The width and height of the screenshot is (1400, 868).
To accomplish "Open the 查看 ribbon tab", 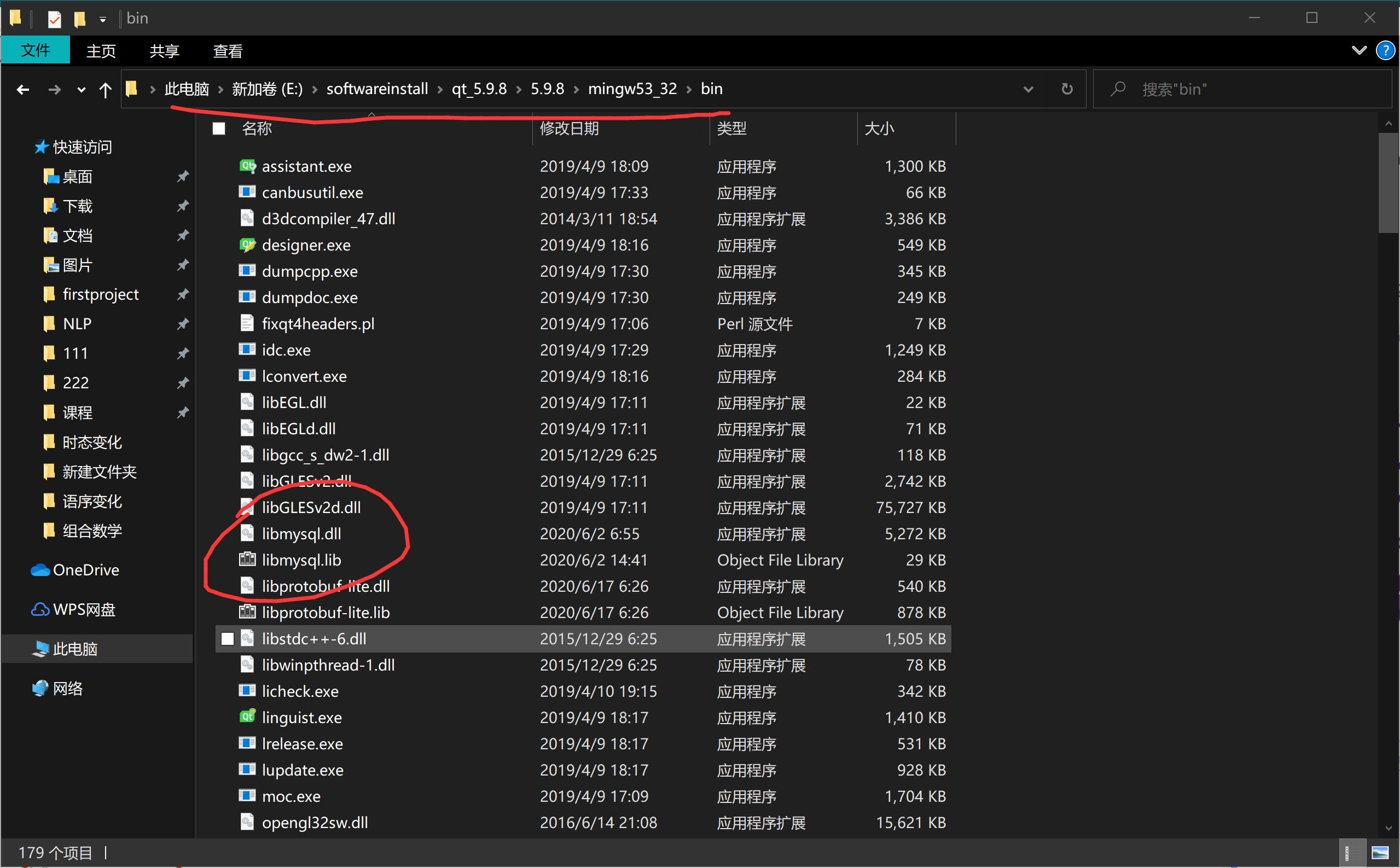I will (228, 51).
